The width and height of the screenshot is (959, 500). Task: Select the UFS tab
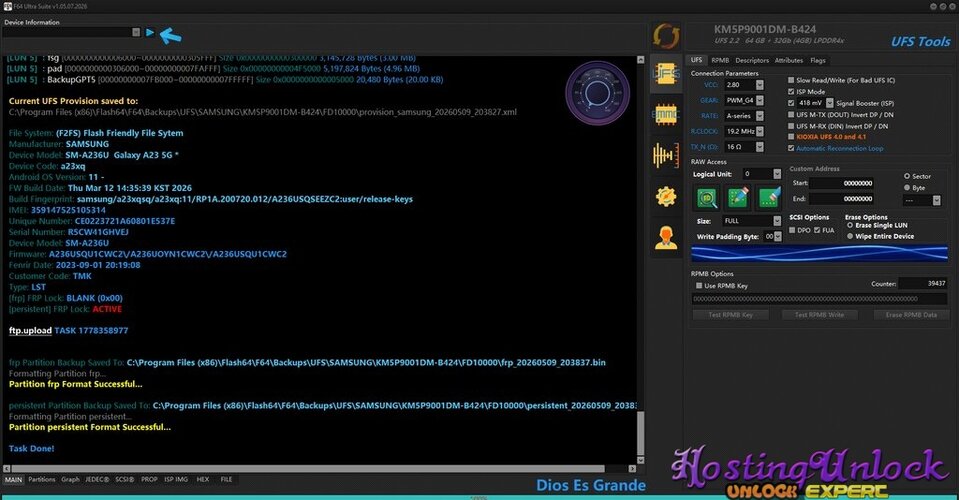point(697,61)
